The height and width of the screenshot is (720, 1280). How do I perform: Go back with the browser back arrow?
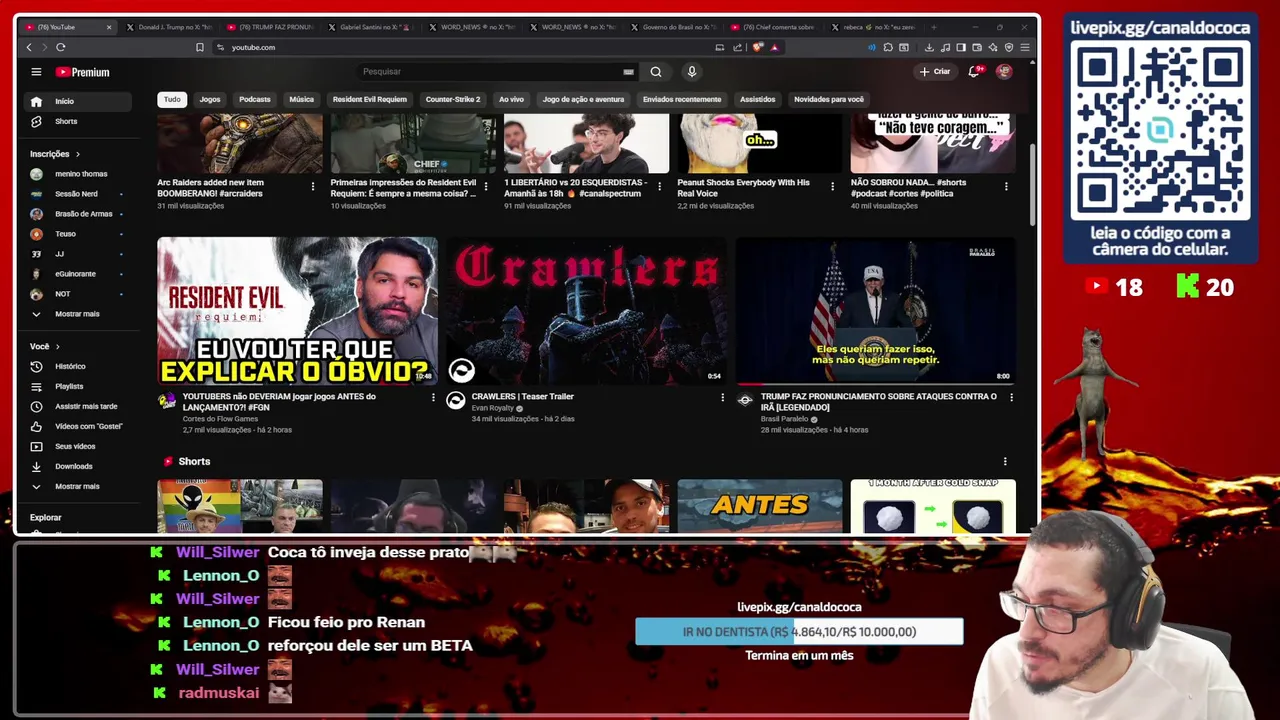point(29,47)
